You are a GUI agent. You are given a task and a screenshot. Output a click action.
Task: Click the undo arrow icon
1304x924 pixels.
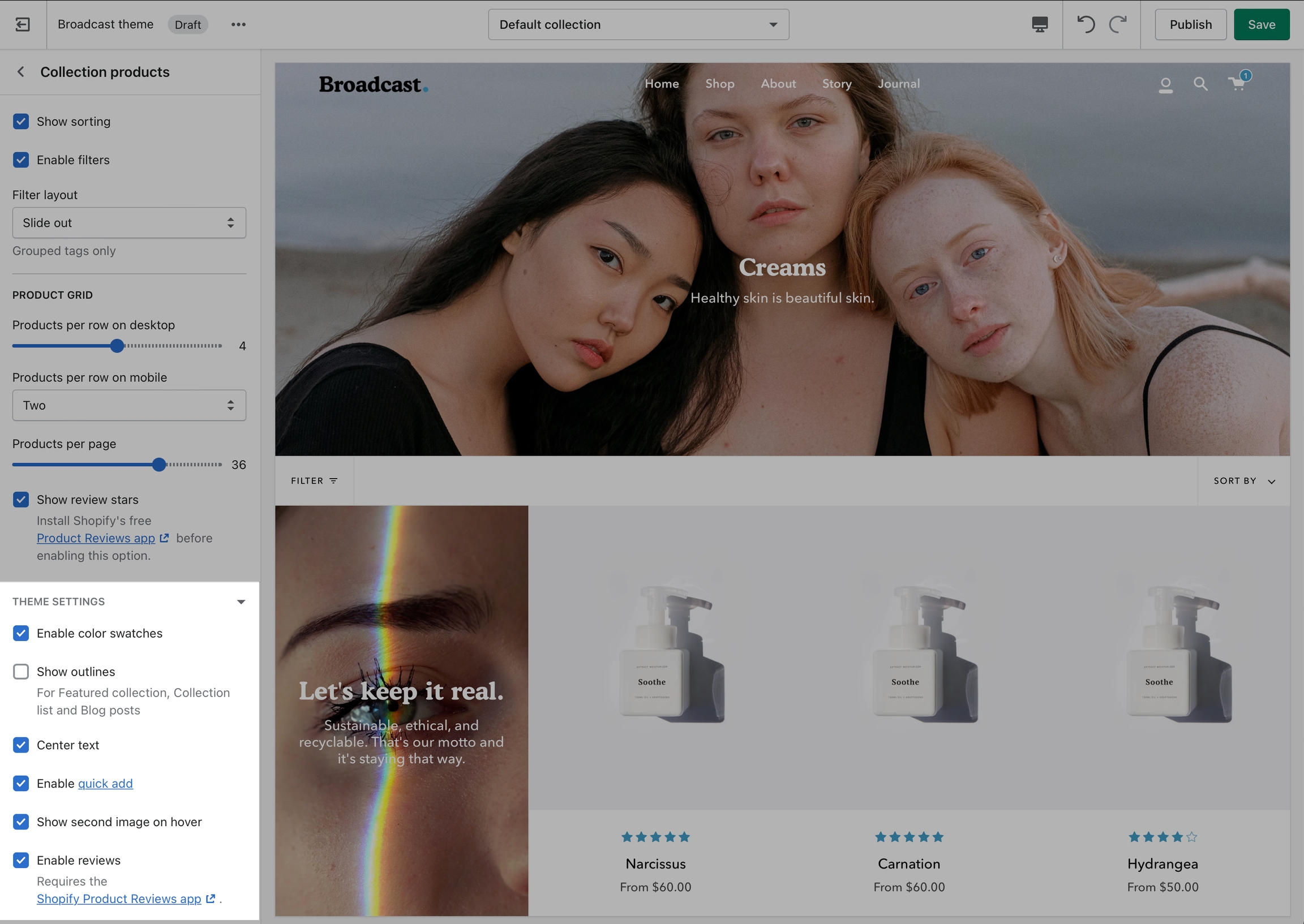click(x=1086, y=24)
